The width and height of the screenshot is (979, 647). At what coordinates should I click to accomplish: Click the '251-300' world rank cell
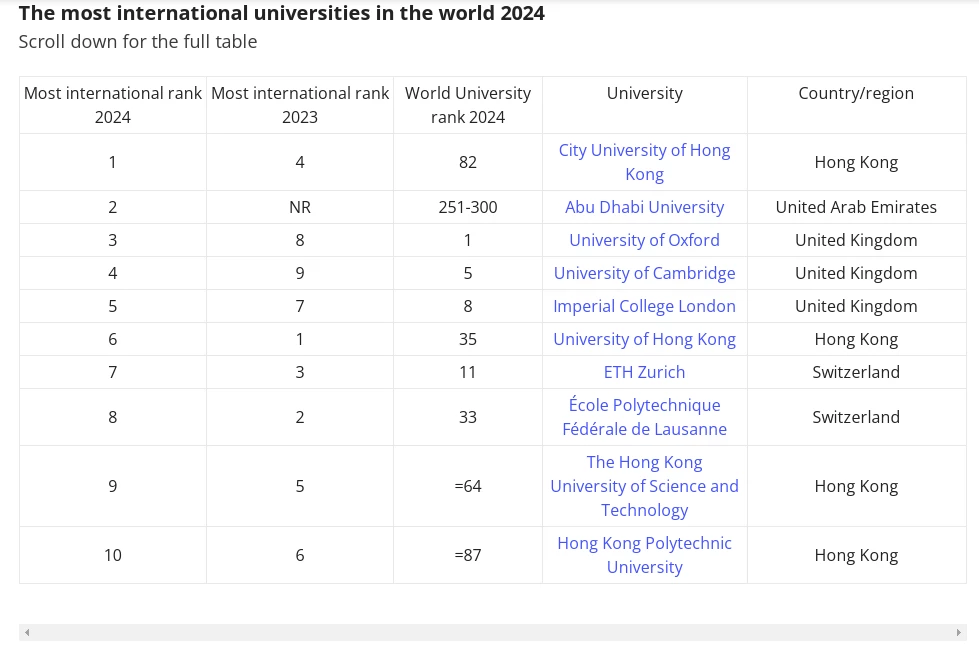[x=468, y=207]
